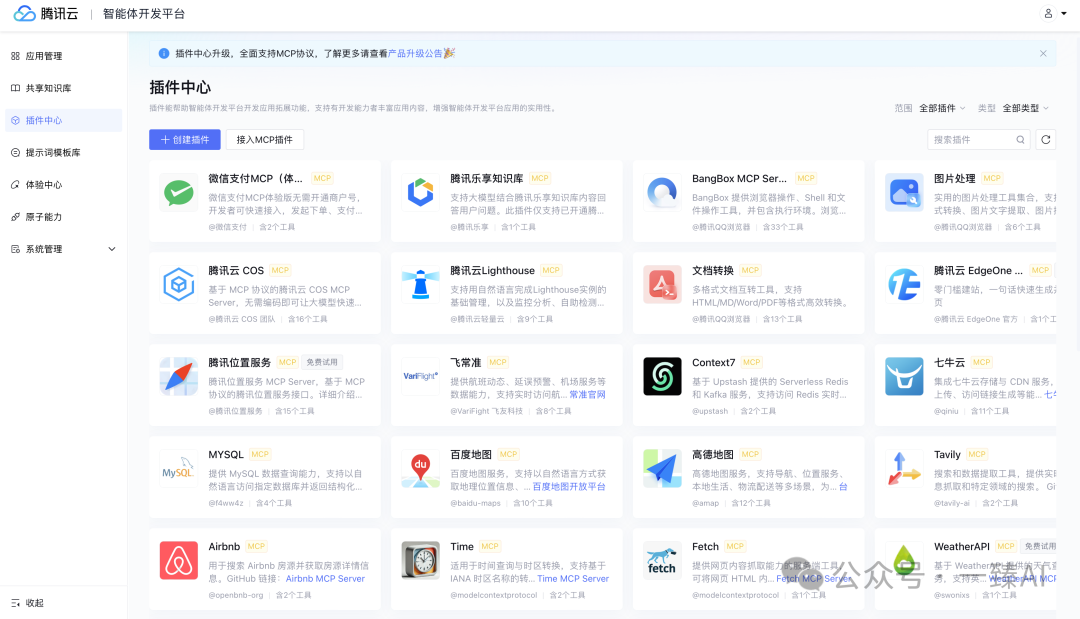
Task: Click the Context7 plugin icon
Action: coord(662,377)
